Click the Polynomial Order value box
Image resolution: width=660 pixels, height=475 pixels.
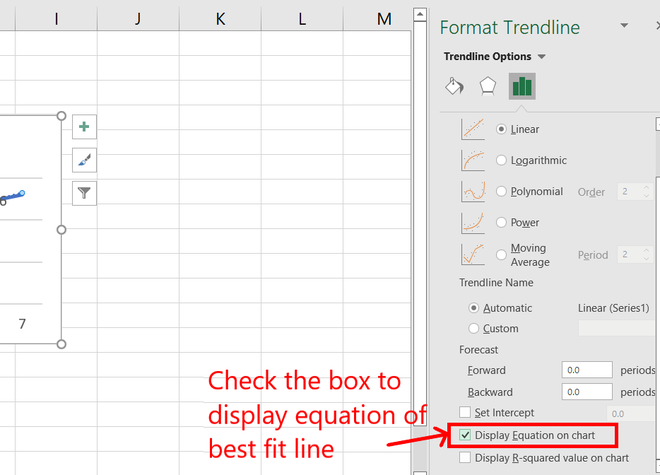pyautogui.click(x=635, y=192)
